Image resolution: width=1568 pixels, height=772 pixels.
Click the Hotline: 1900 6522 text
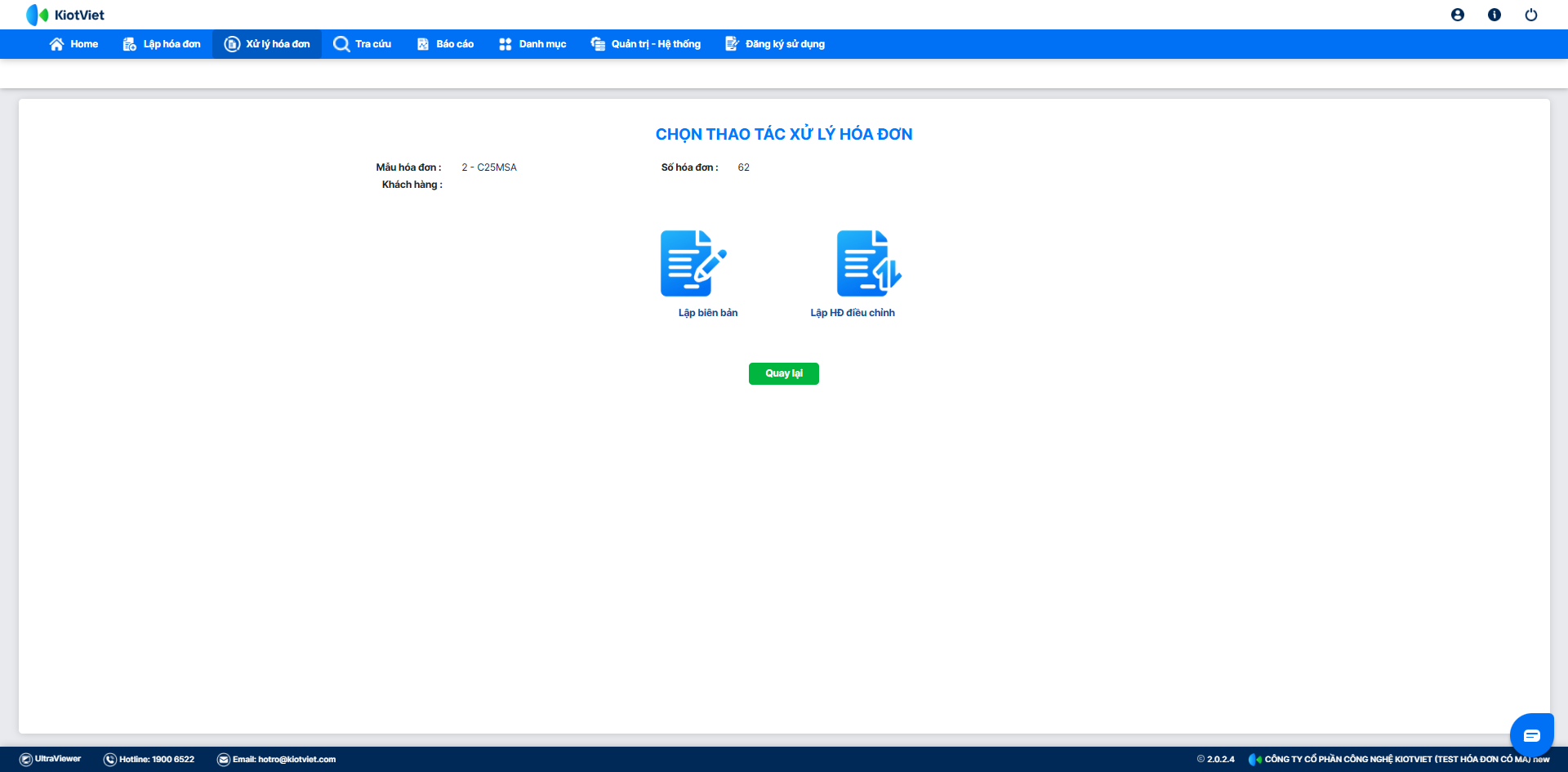157,760
